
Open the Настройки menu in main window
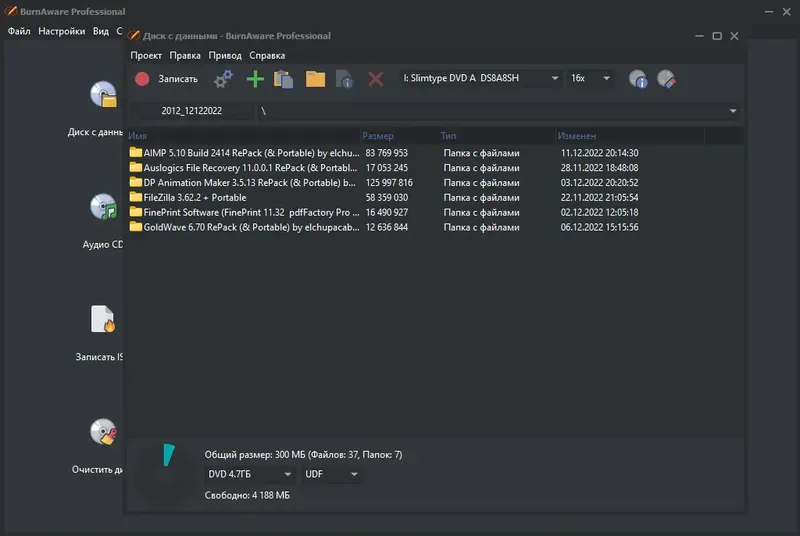point(62,31)
